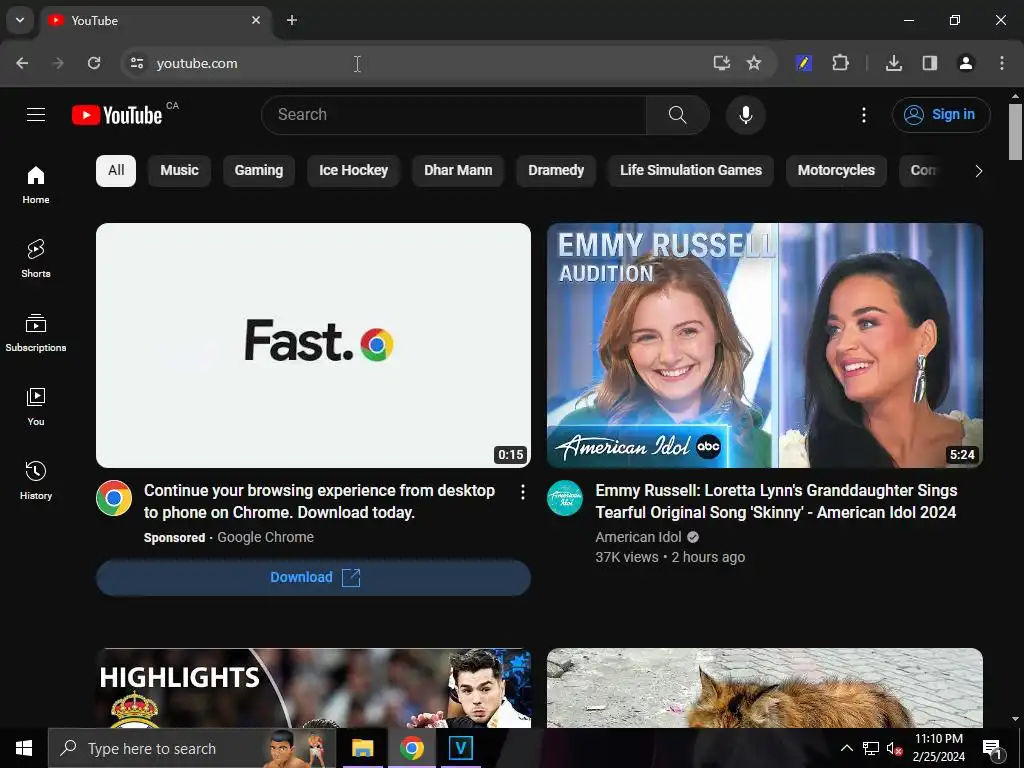Open options menu for Chrome ad
Viewport: 1024px width, 768px height.
click(x=522, y=492)
